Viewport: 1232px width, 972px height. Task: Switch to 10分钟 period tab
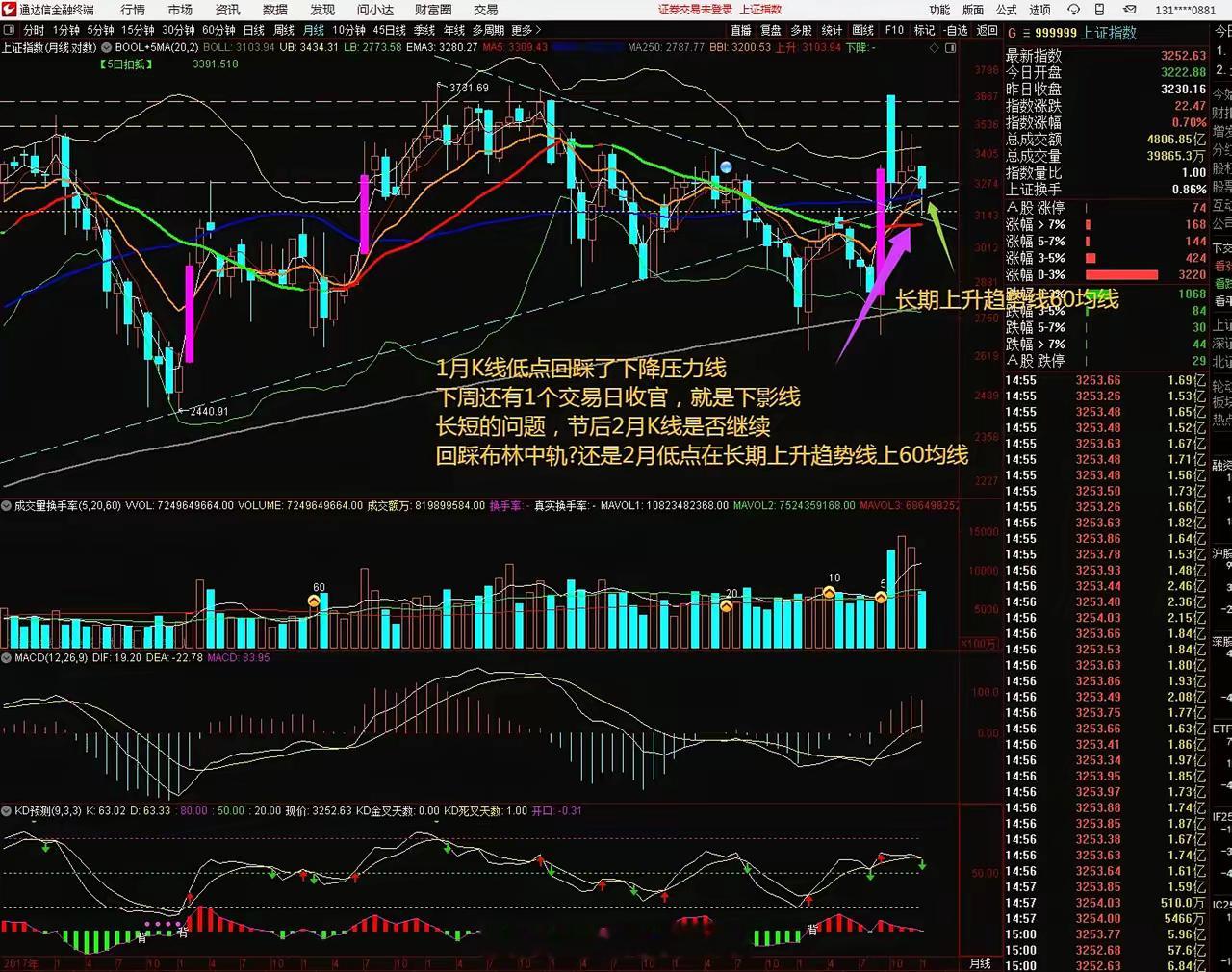click(x=349, y=31)
